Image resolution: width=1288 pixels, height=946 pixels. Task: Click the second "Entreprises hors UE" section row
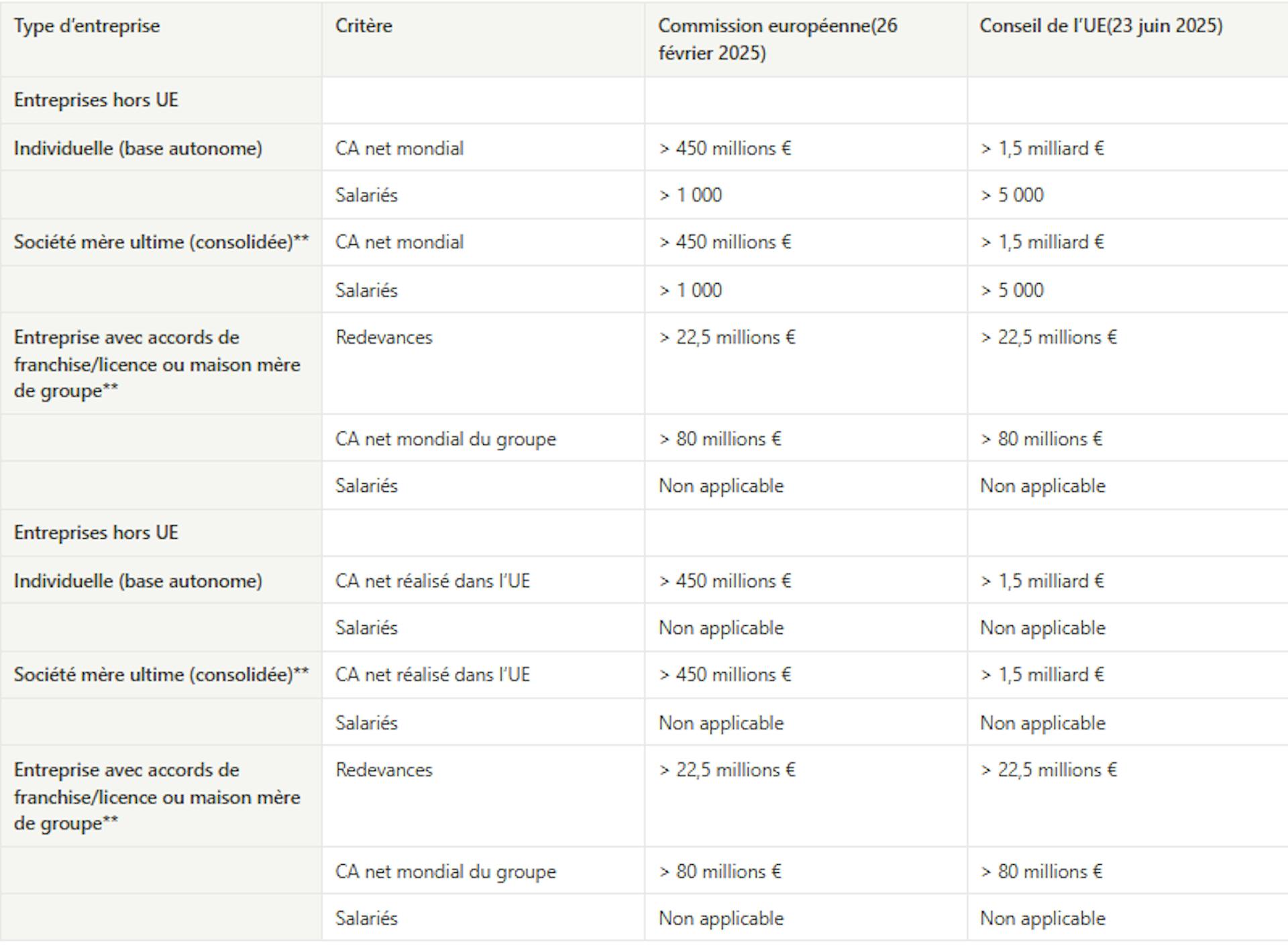[96, 533]
